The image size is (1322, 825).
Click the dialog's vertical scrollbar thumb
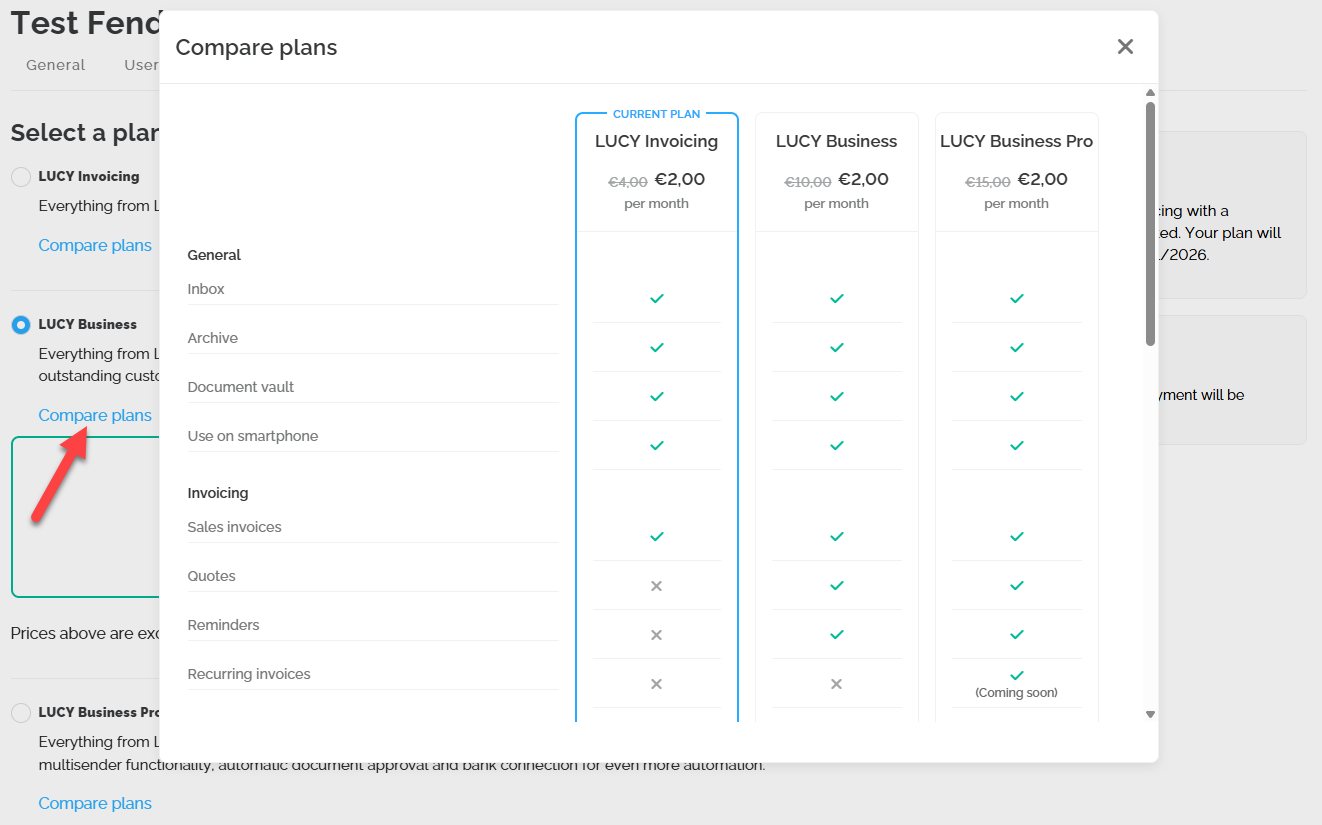(1150, 223)
